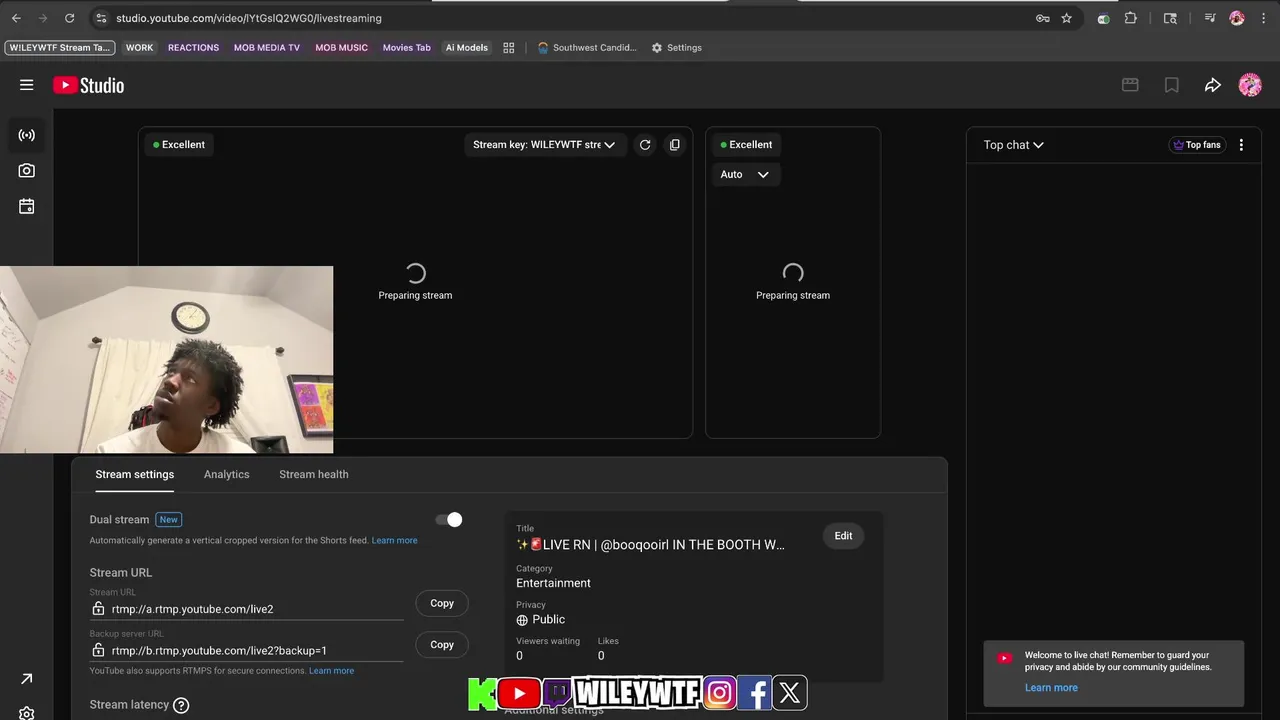Open Learn more link about RTMPS

pyautogui.click(x=332, y=671)
